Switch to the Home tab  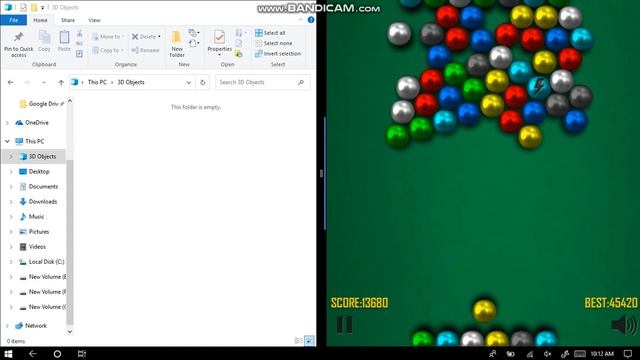point(40,20)
